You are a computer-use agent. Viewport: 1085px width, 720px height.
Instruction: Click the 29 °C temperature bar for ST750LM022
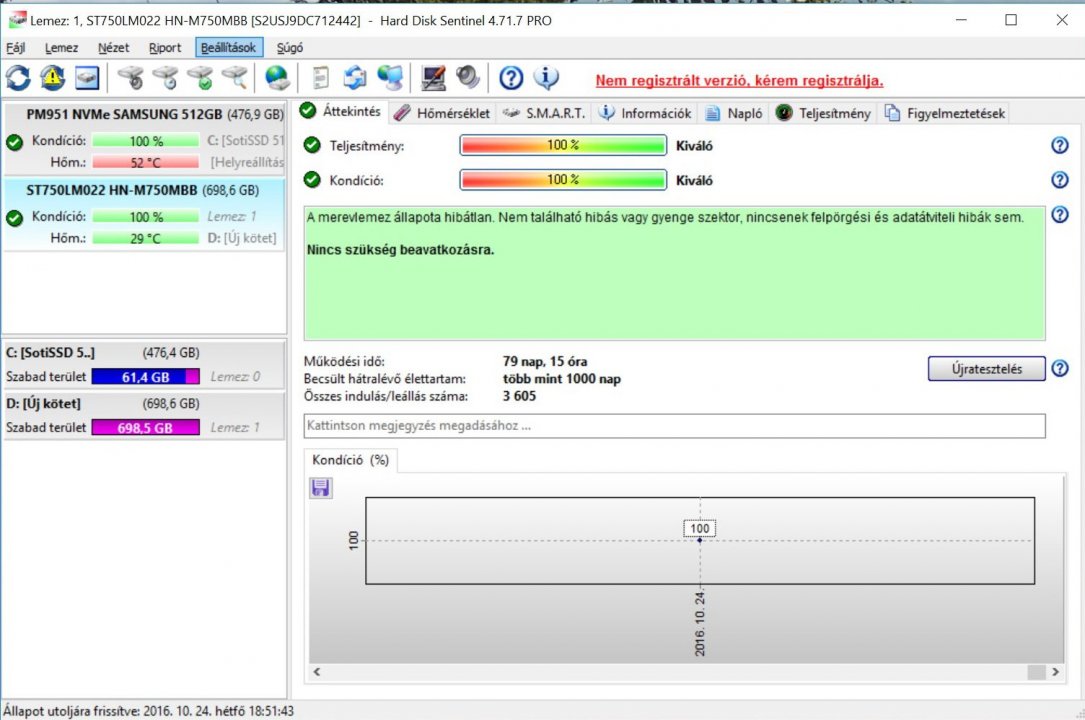(x=145, y=239)
